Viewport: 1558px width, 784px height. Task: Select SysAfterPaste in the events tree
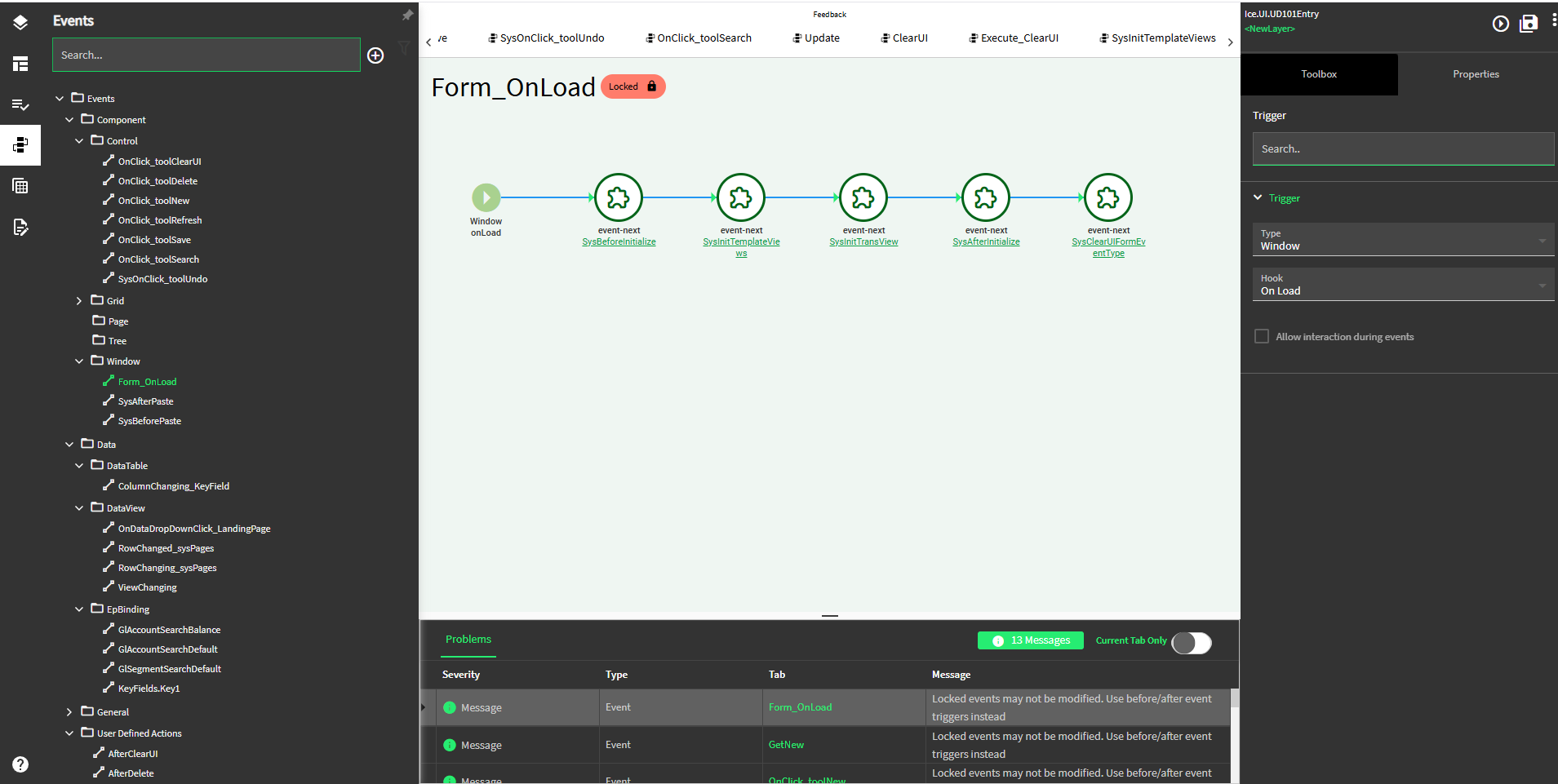[x=145, y=401]
